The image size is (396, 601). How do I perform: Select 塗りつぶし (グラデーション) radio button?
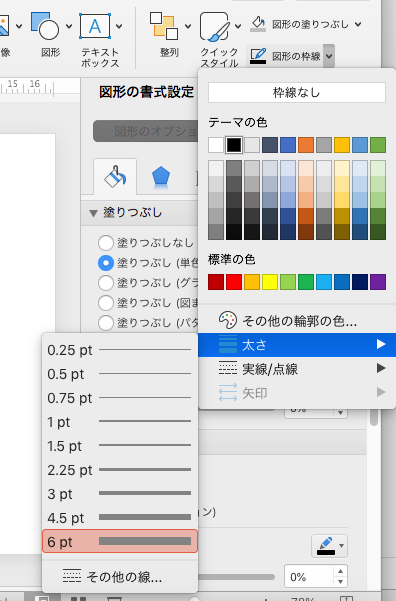tap(105, 282)
